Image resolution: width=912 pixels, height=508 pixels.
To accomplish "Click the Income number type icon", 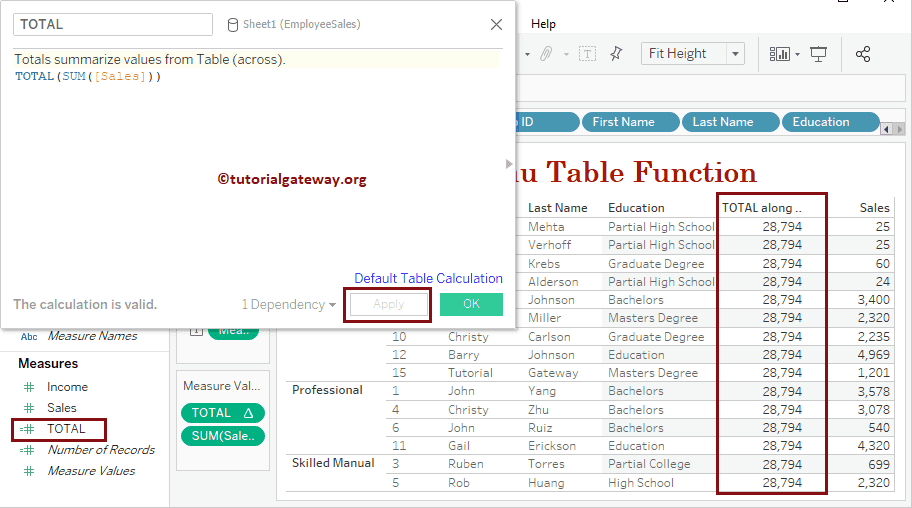I will [28, 387].
